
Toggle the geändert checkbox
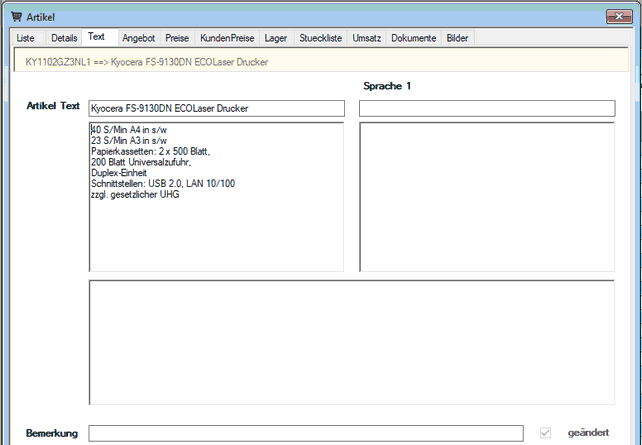tap(545, 433)
